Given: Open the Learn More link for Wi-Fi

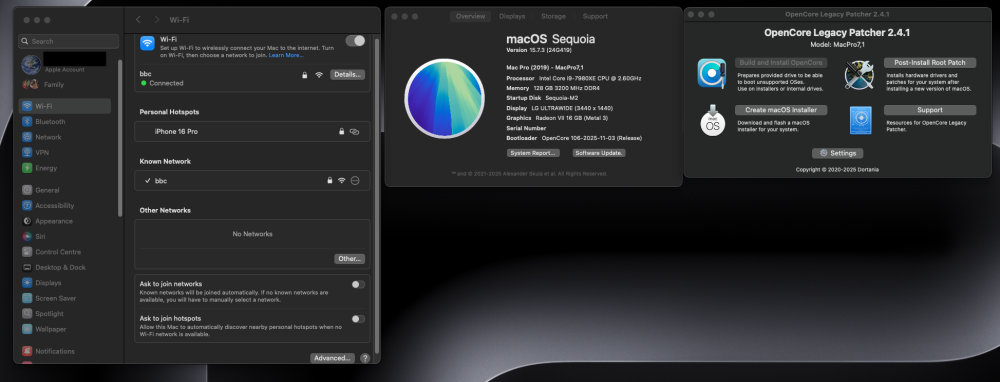Looking at the screenshot, I should (286, 55).
